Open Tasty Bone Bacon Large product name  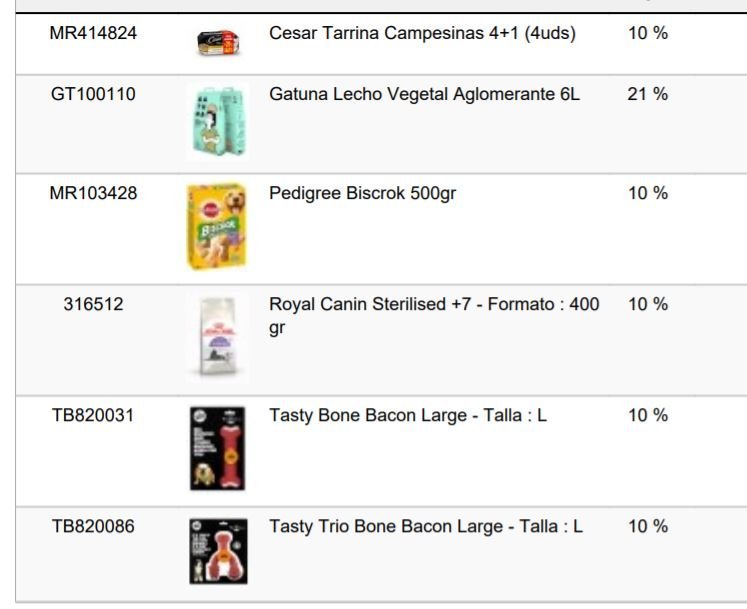[x=407, y=415]
